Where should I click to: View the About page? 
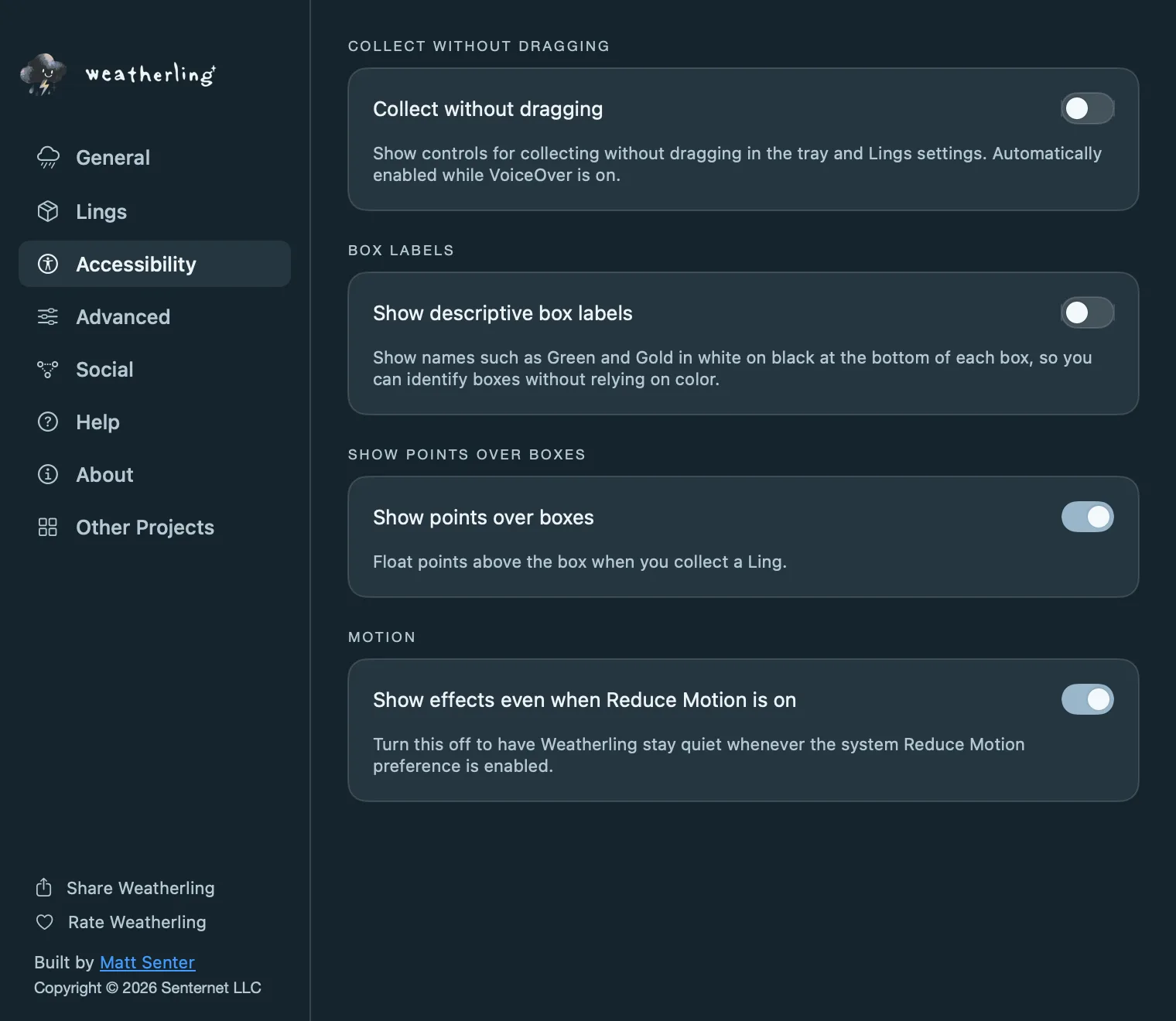[x=155, y=474]
